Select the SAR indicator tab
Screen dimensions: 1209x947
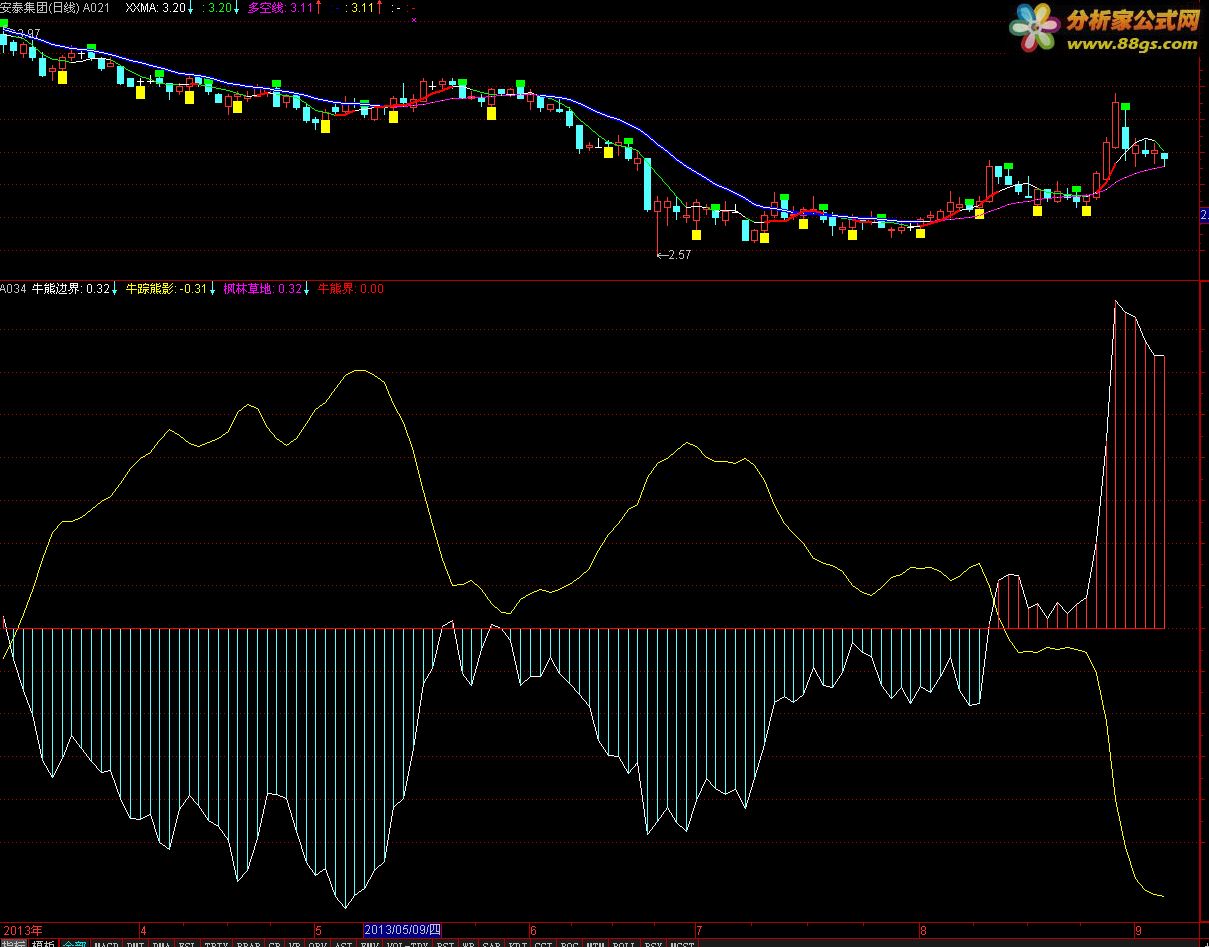click(x=491, y=943)
